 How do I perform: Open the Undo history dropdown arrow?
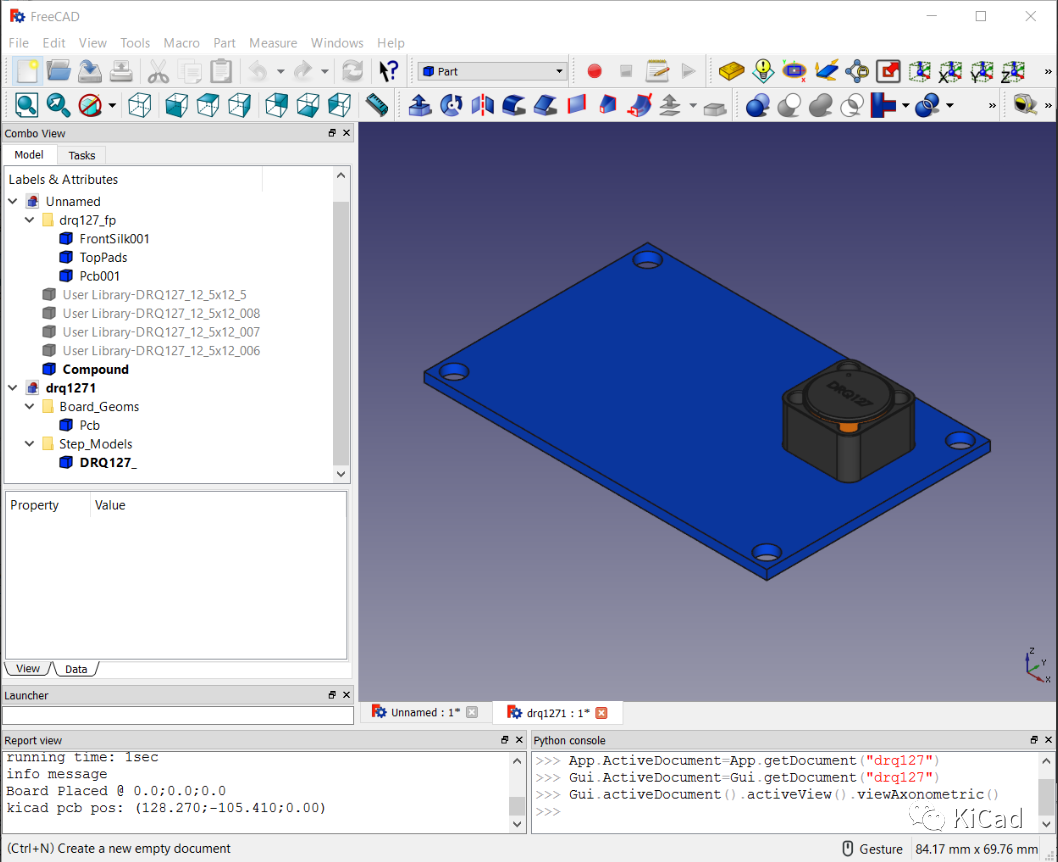click(280, 71)
